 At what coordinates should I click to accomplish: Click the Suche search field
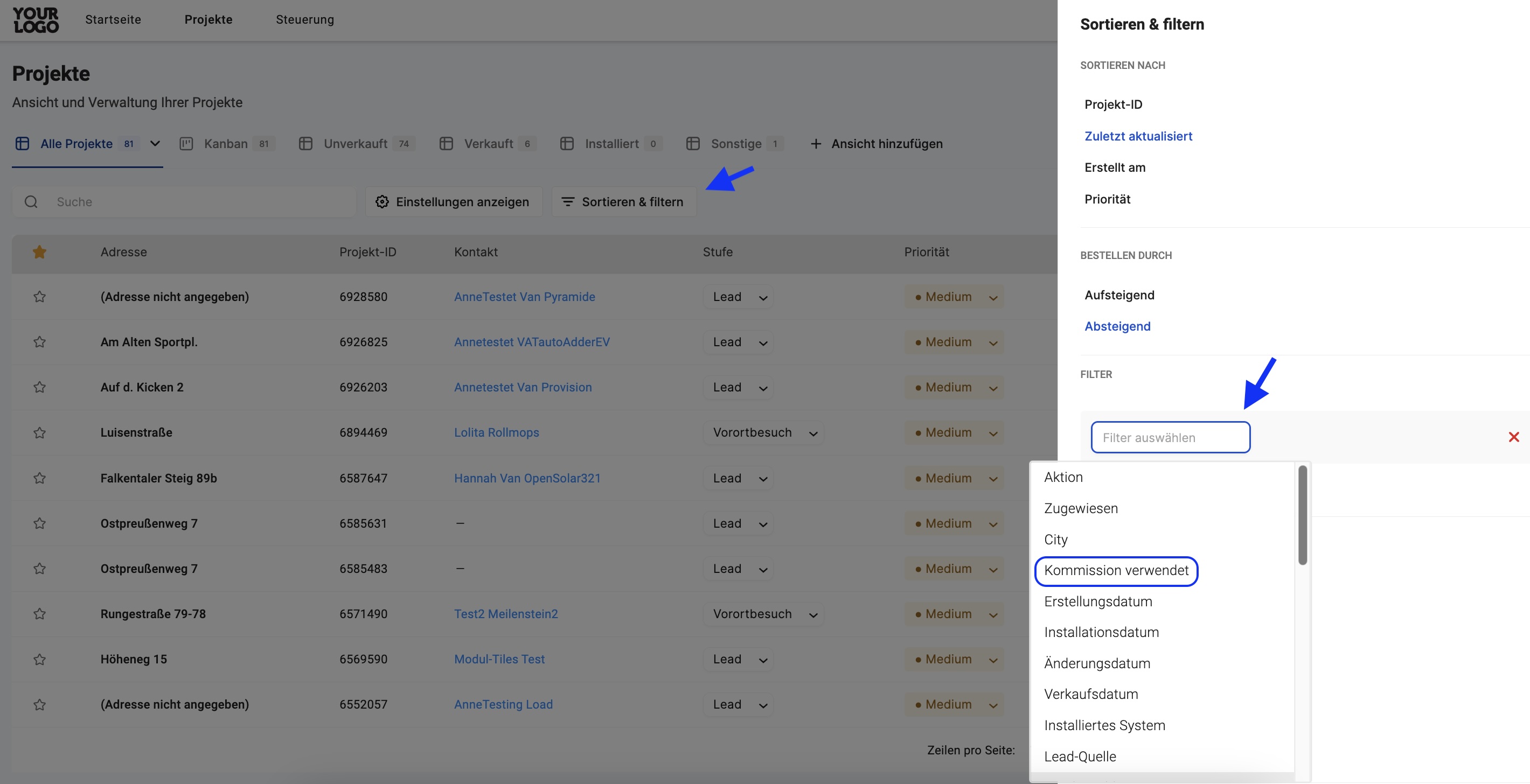184,202
